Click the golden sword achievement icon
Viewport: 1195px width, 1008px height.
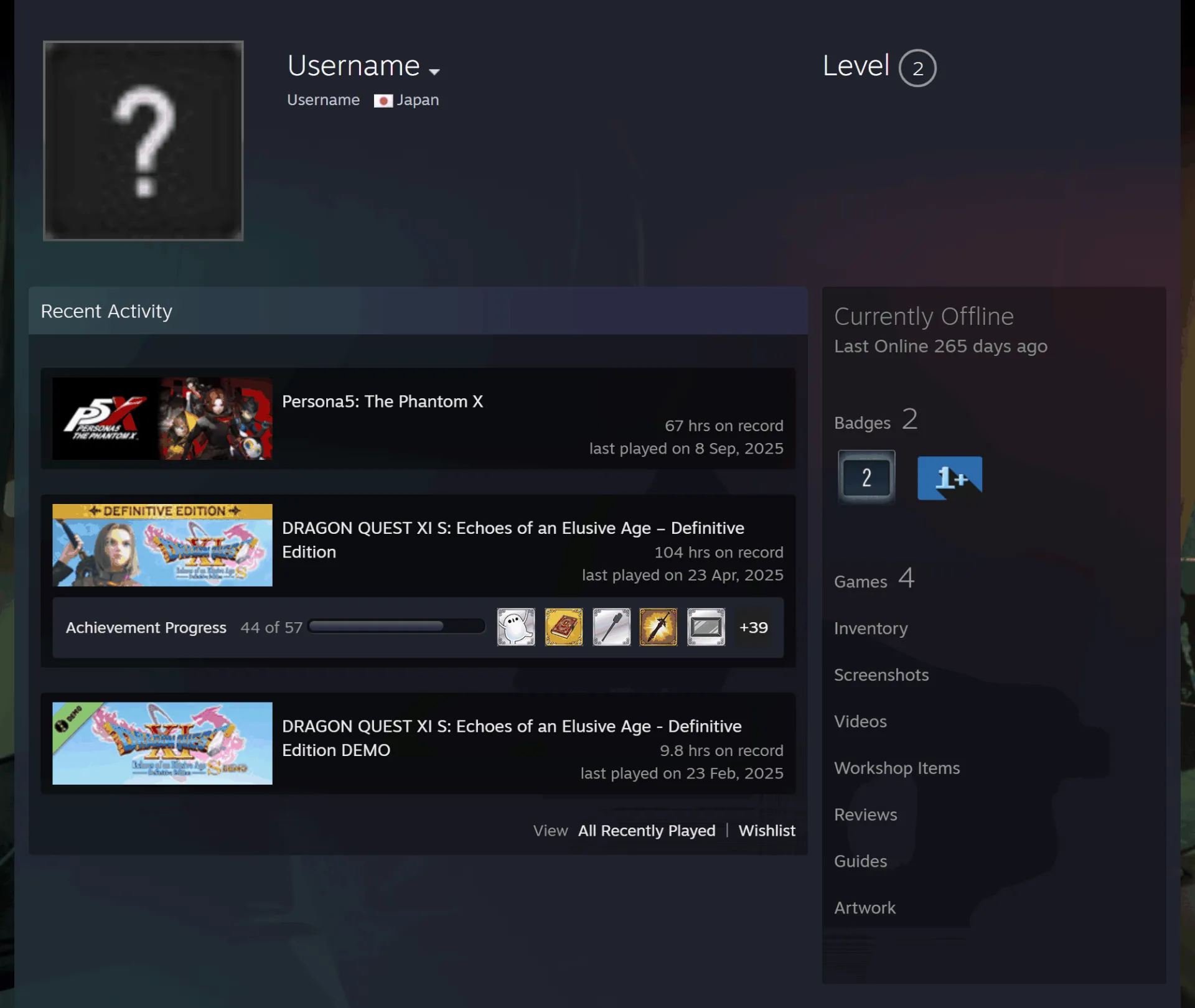[658, 627]
